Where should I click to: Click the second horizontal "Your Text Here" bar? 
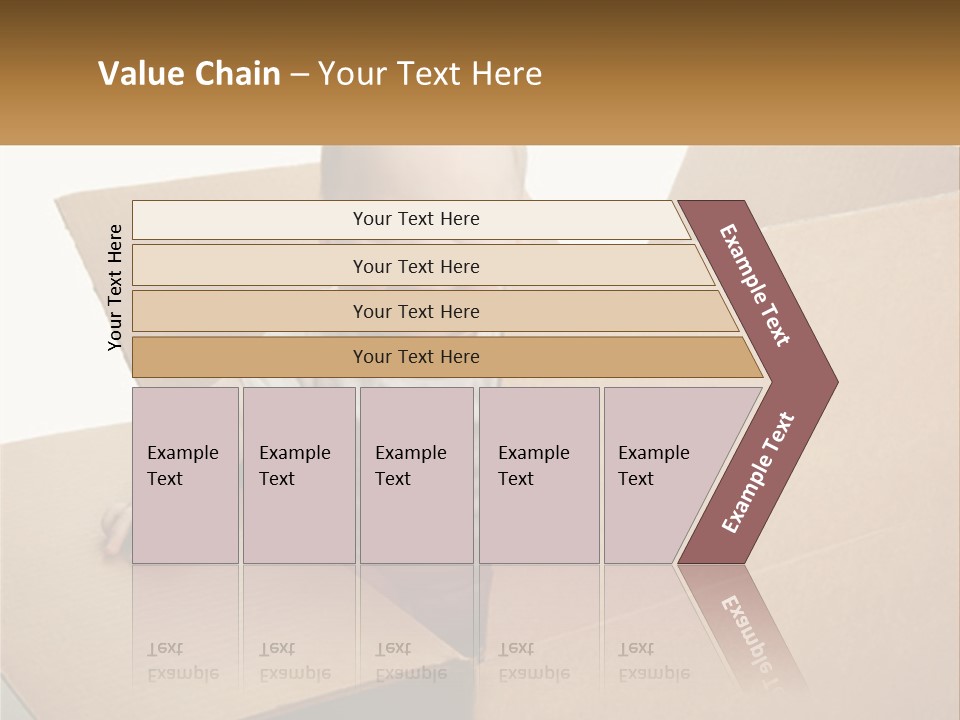[422, 265]
